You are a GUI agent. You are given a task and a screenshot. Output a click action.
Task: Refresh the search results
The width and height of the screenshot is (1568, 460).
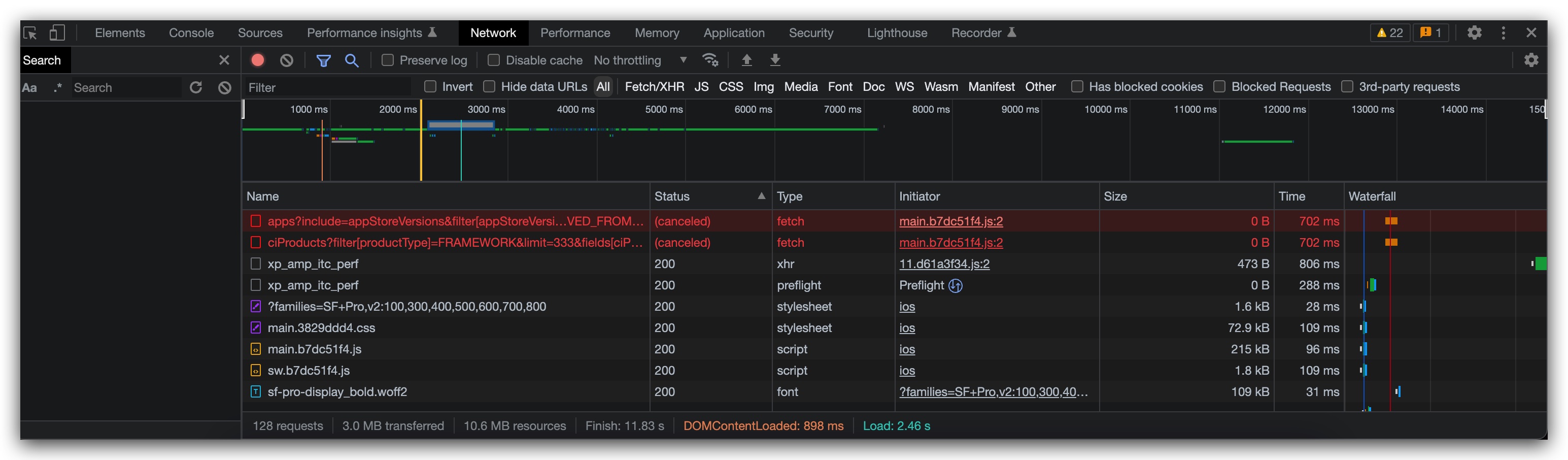(x=195, y=87)
